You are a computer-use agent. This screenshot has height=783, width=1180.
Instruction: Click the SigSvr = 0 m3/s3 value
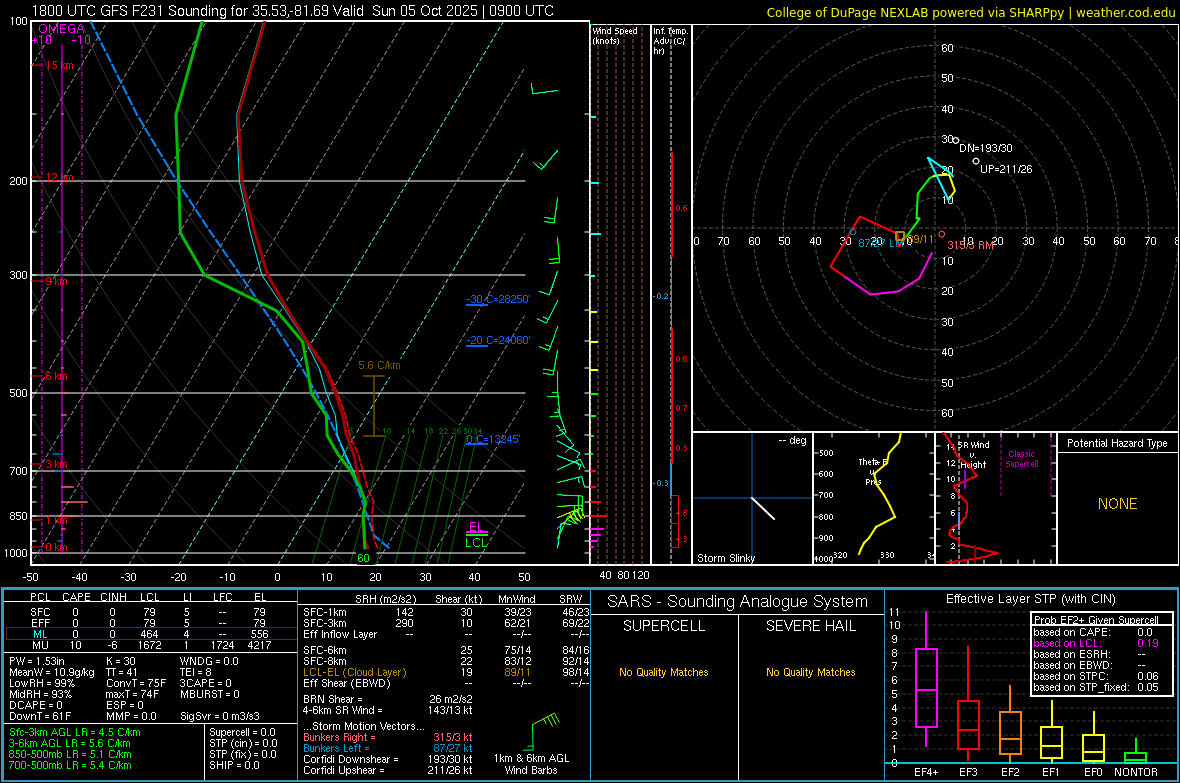tap(220, 717)
